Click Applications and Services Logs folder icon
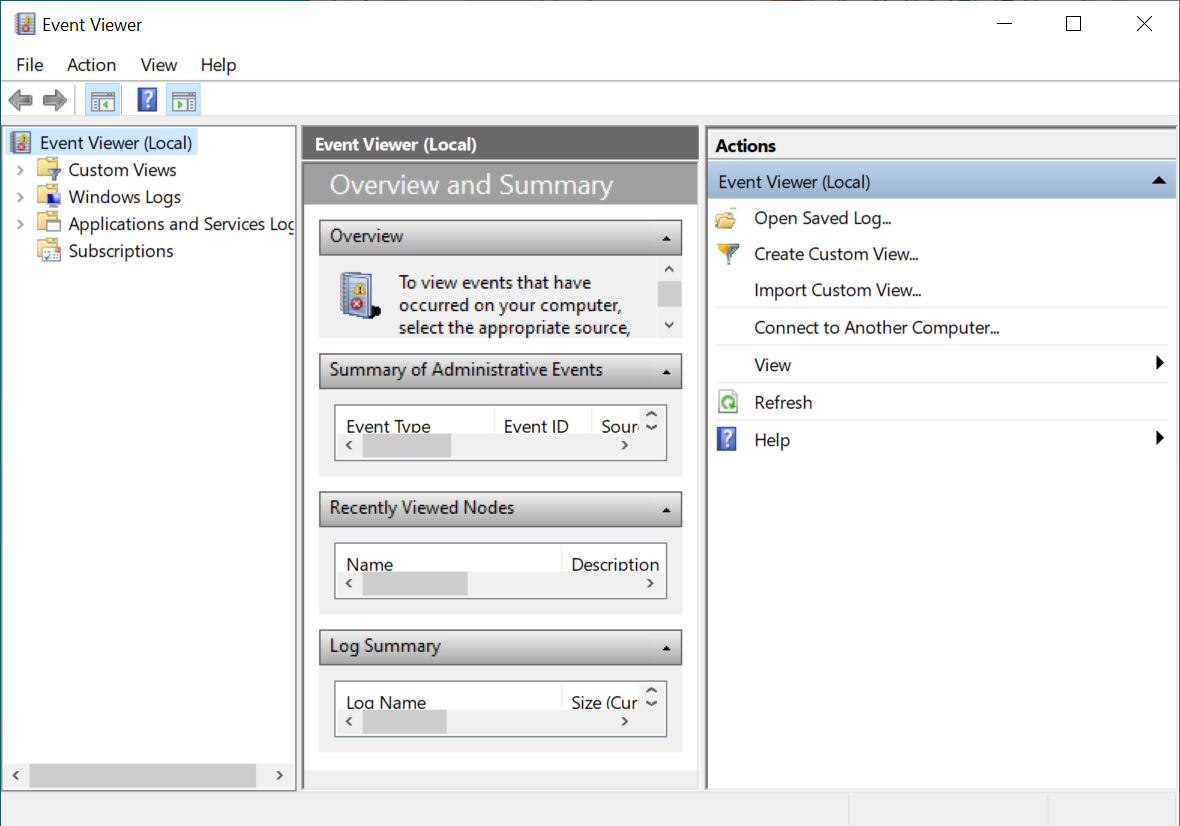Image resolution: width=1180 pixels, height=826 pixels. coord(49,223)
